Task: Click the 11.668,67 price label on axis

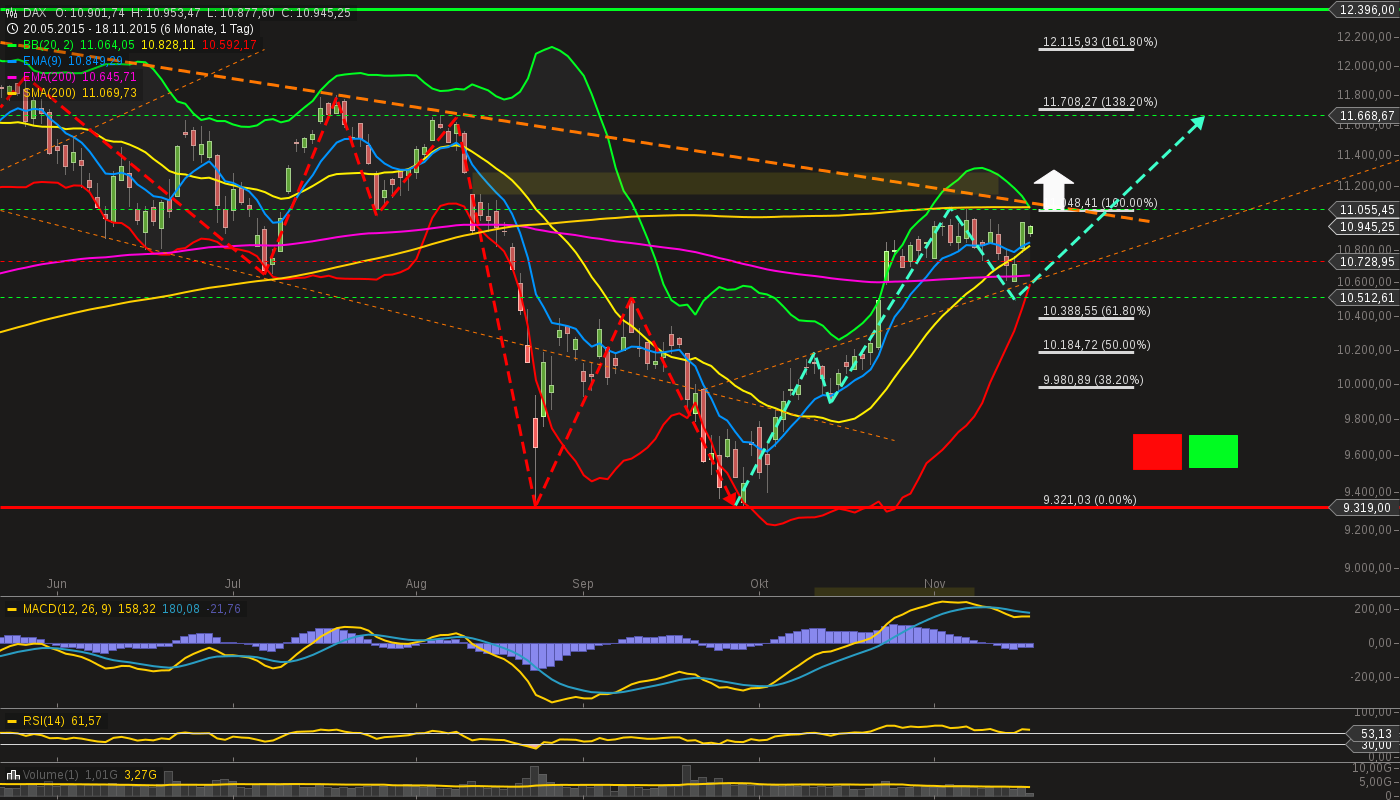Action: point(1366,116)
